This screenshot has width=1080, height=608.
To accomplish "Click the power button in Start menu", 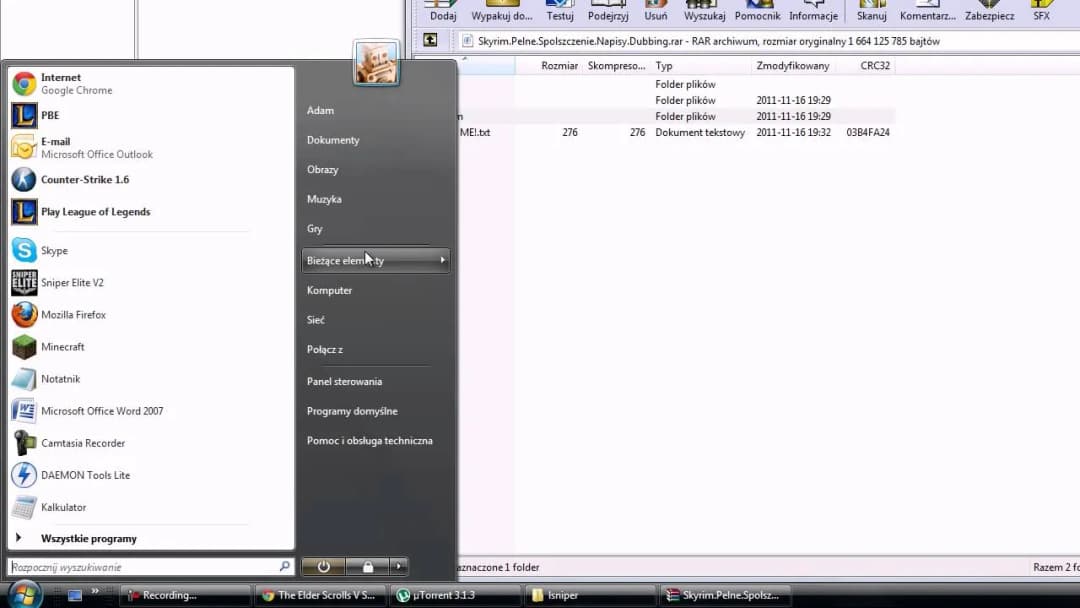I will click(323, 567).
